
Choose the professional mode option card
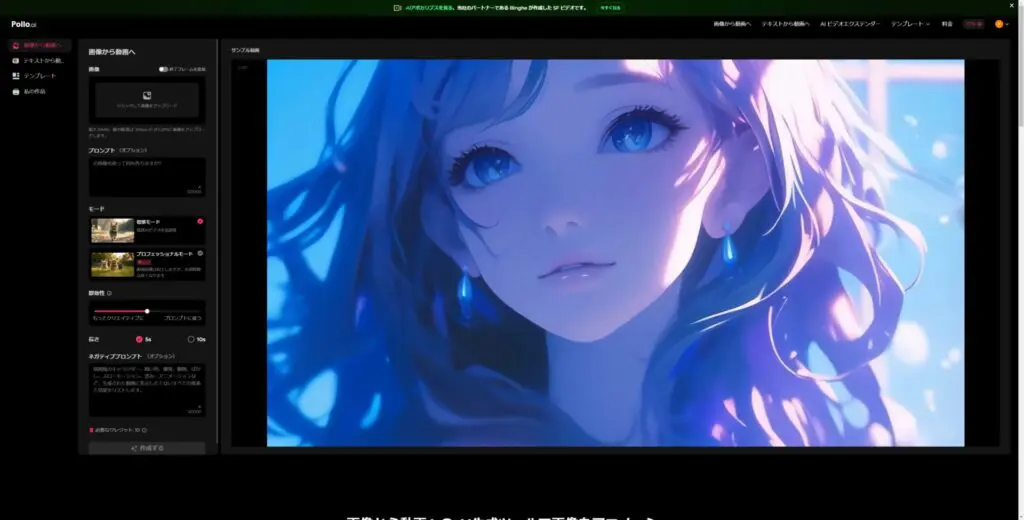point(147,263)
